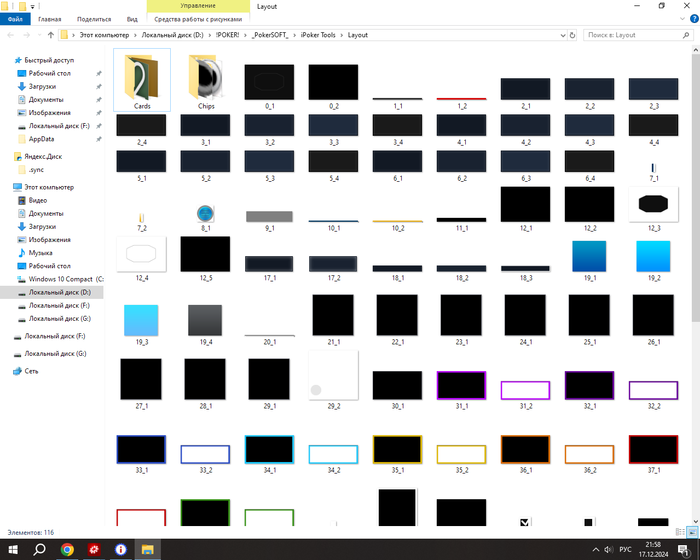Switch to the Главная ribbon tab

click(x=50, y=19)
